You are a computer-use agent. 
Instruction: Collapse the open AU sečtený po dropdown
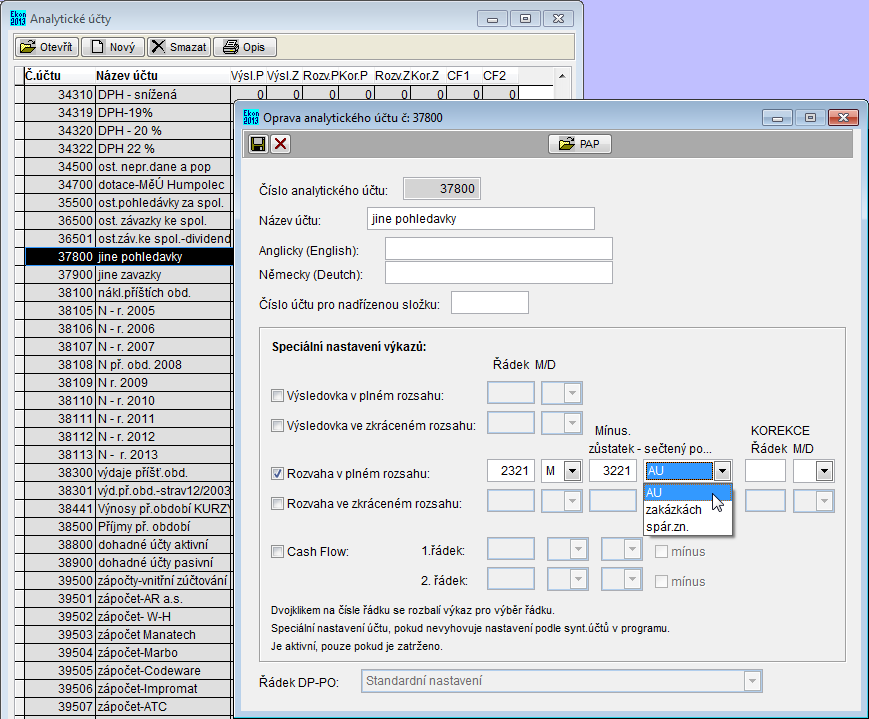722,471
